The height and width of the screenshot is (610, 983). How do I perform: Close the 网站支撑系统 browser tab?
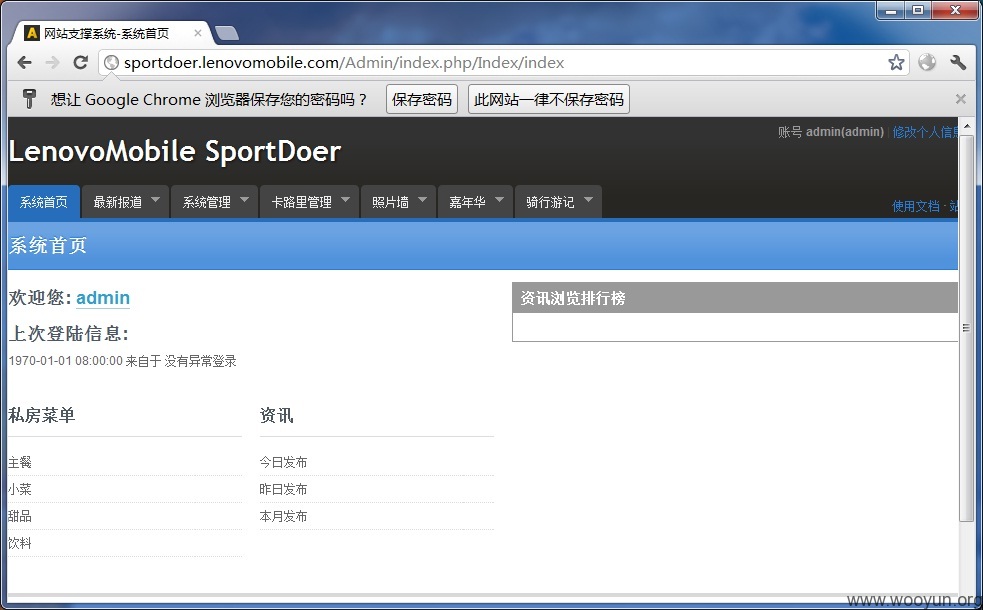pos(197,33)
